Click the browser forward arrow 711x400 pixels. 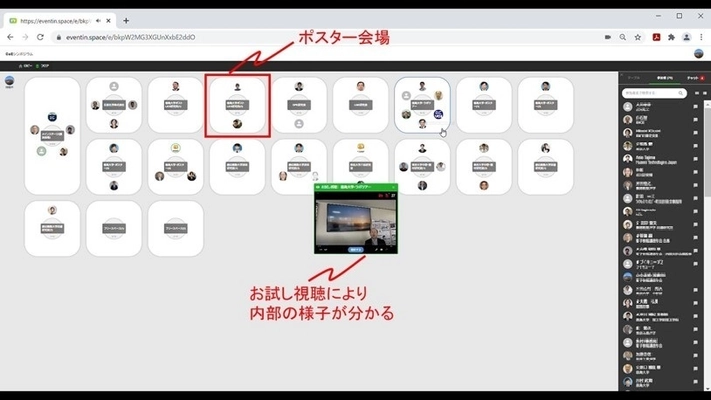(x=25, y=37)
